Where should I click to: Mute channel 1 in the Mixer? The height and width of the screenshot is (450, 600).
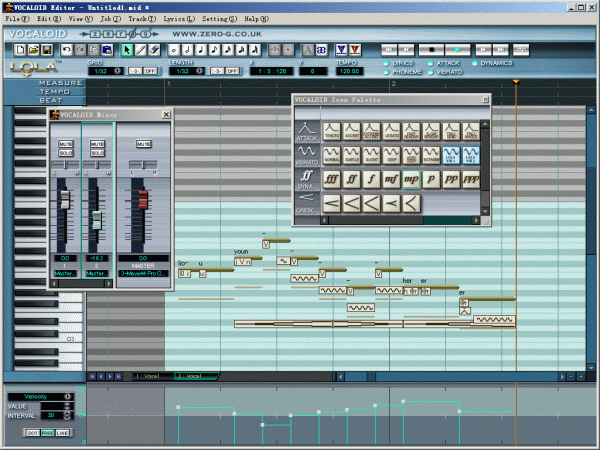65,144
